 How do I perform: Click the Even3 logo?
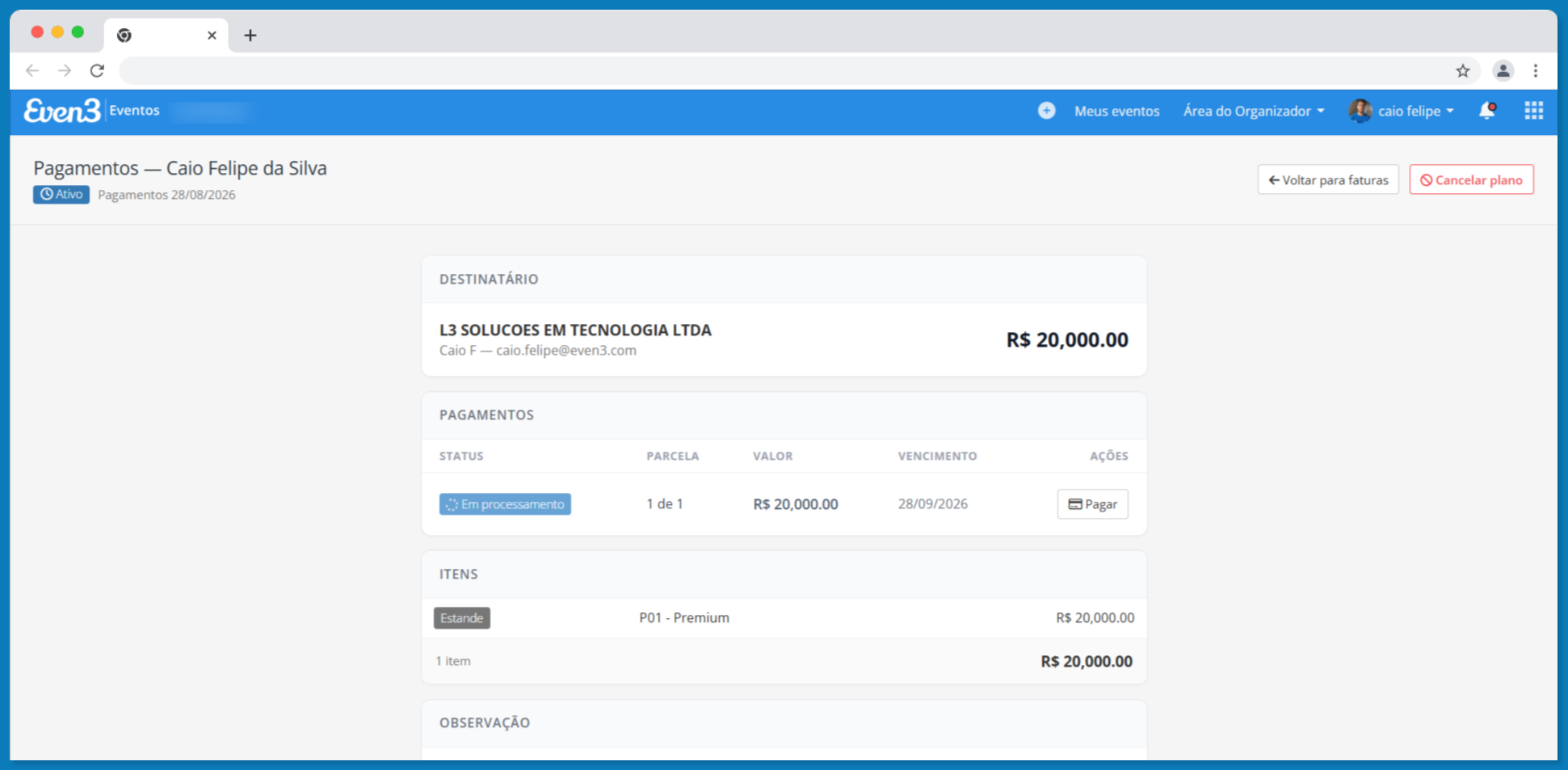62,111
